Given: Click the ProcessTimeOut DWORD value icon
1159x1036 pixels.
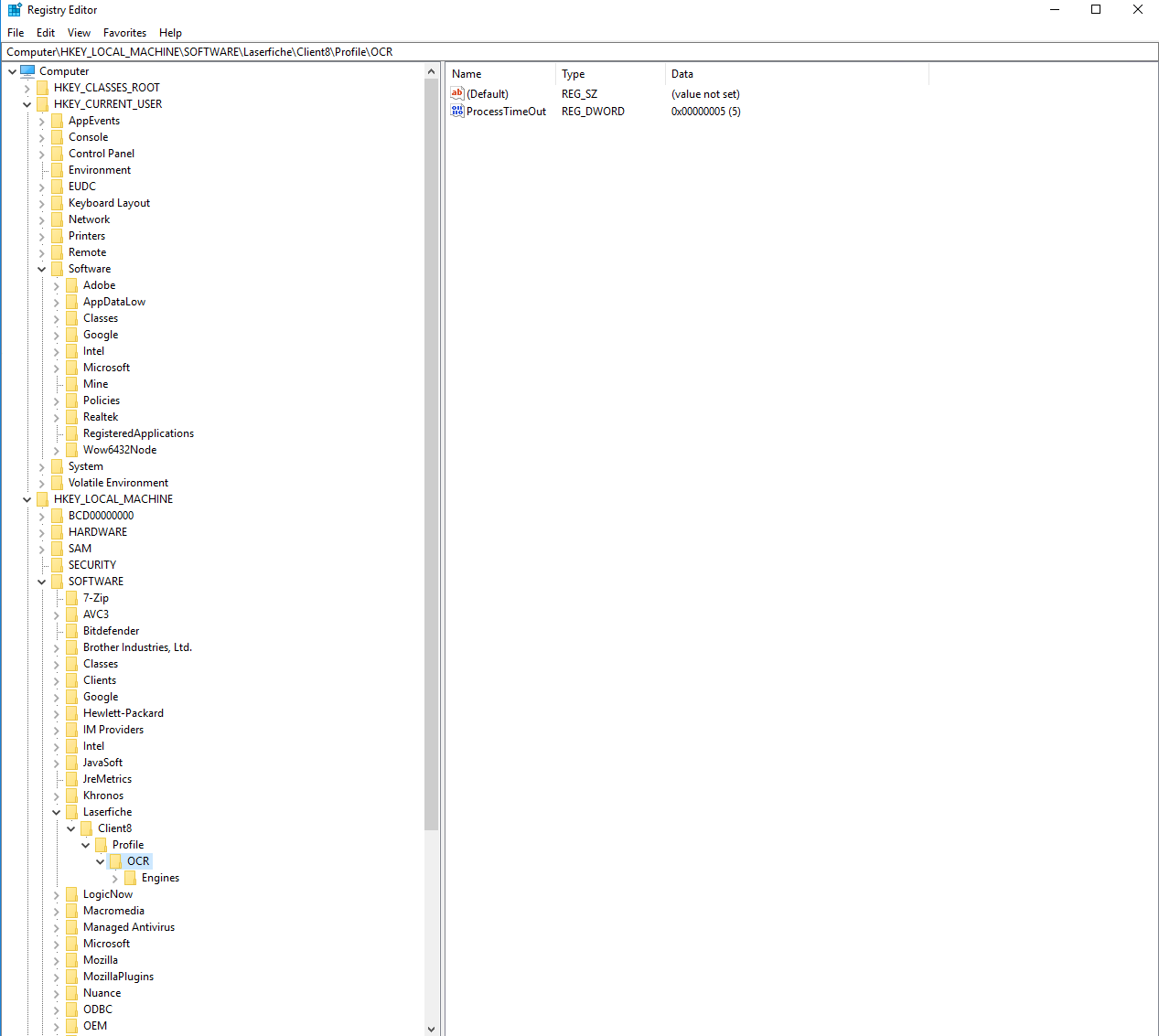Looking at the screenshot, I should (x=457, y=112).
